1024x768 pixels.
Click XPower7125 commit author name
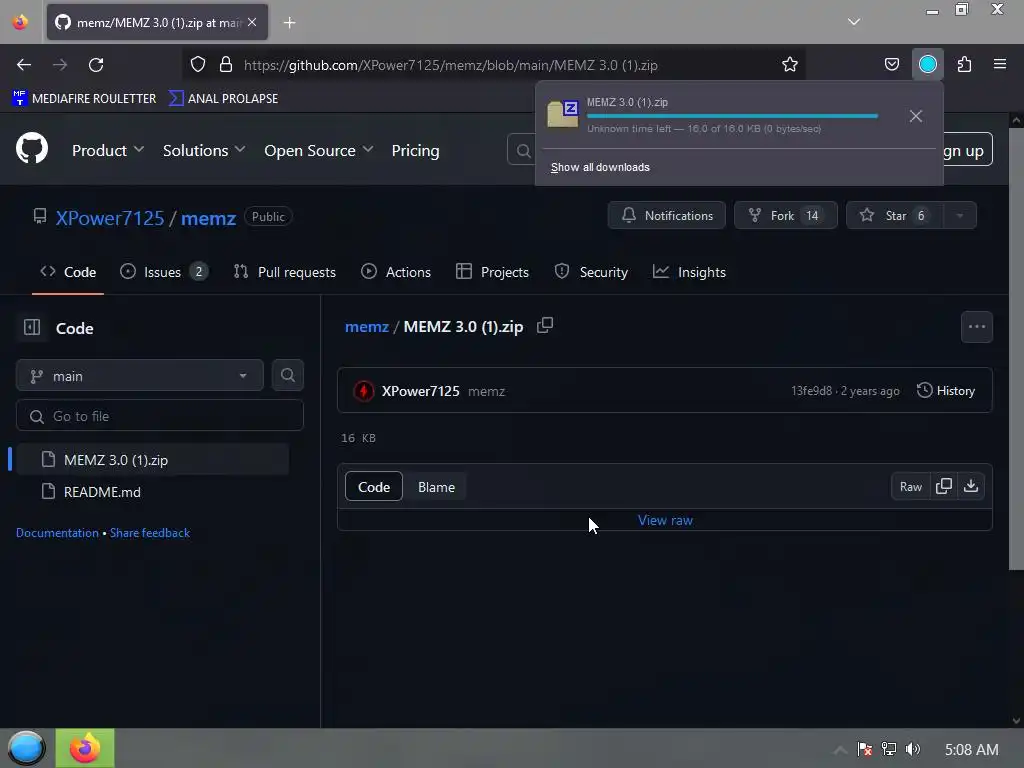421,391
